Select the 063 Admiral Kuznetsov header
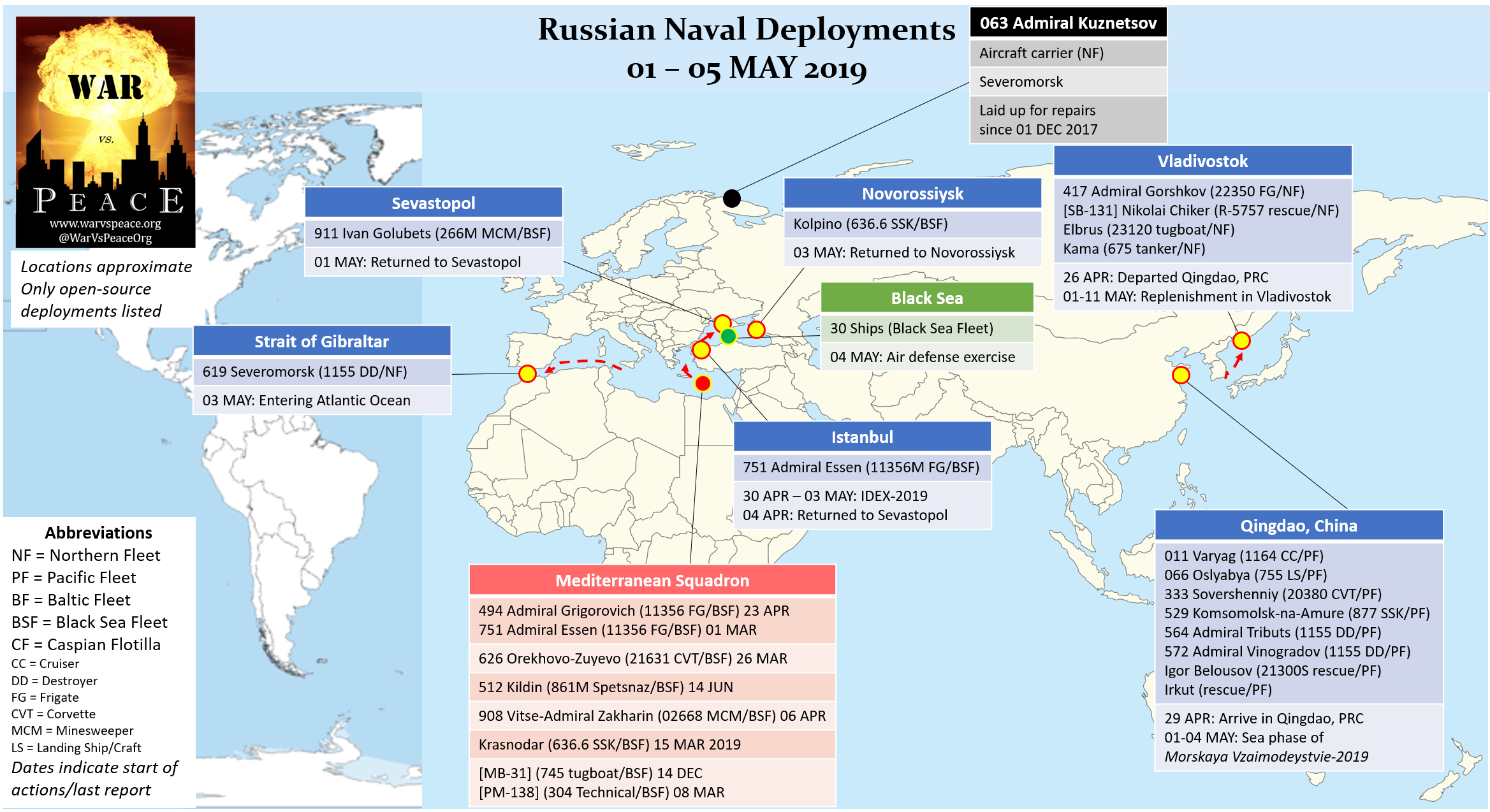 (1068, 23)
